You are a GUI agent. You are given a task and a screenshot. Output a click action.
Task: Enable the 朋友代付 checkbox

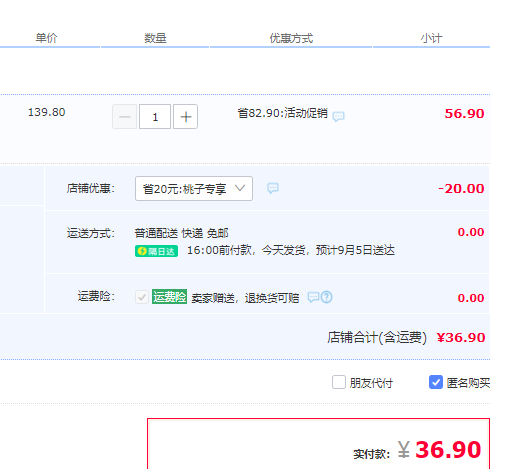click(339, 382)
